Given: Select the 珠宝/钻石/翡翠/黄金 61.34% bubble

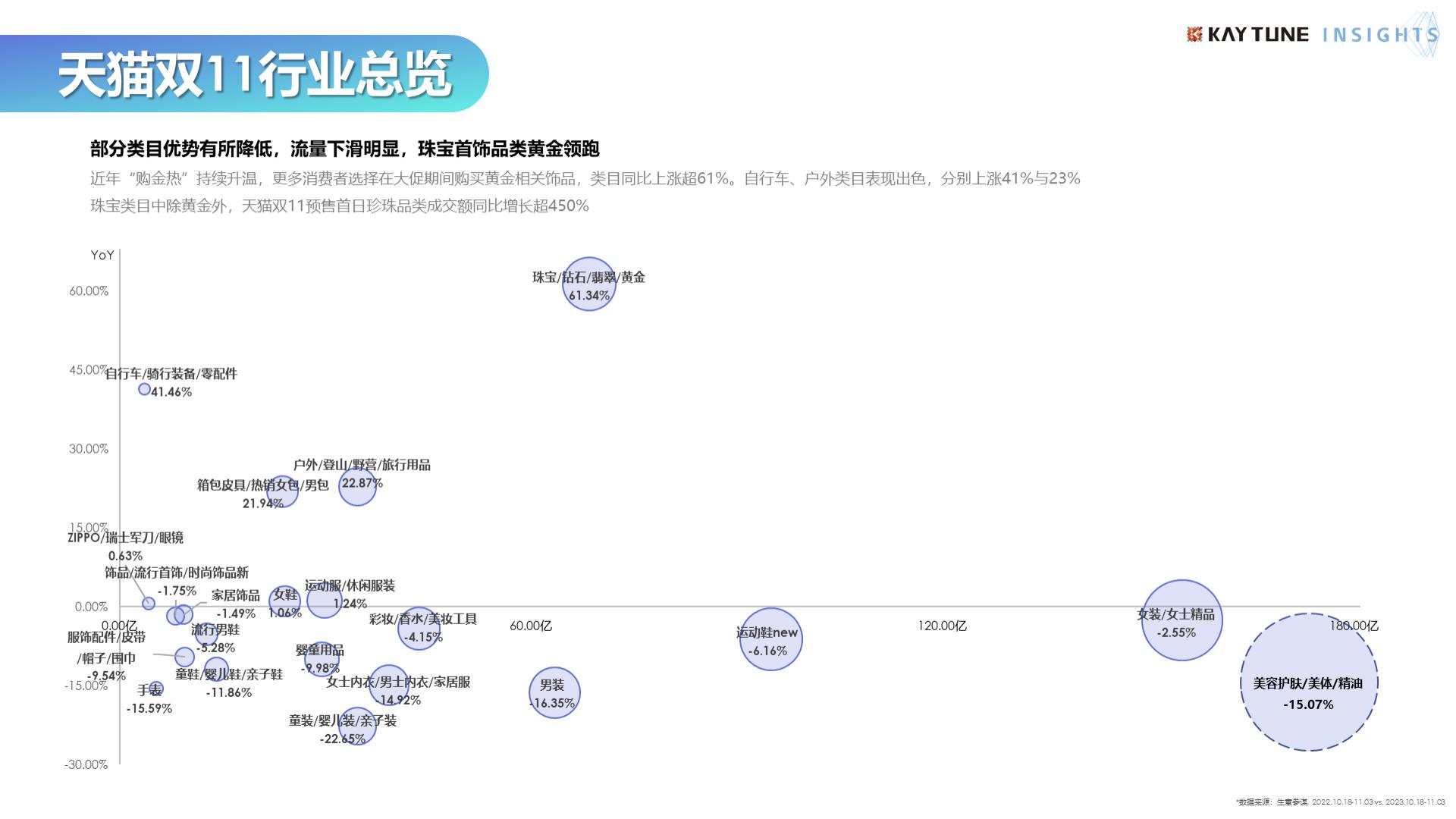Looking at the screenshot, I should tap(588, 284).
